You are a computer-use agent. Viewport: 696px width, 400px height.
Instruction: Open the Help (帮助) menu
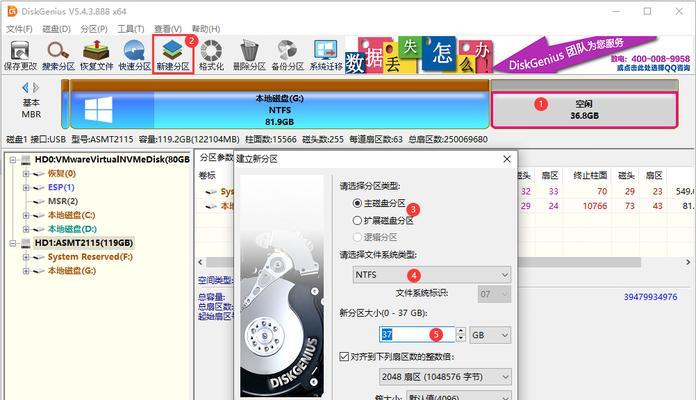(x=206, y=29)
